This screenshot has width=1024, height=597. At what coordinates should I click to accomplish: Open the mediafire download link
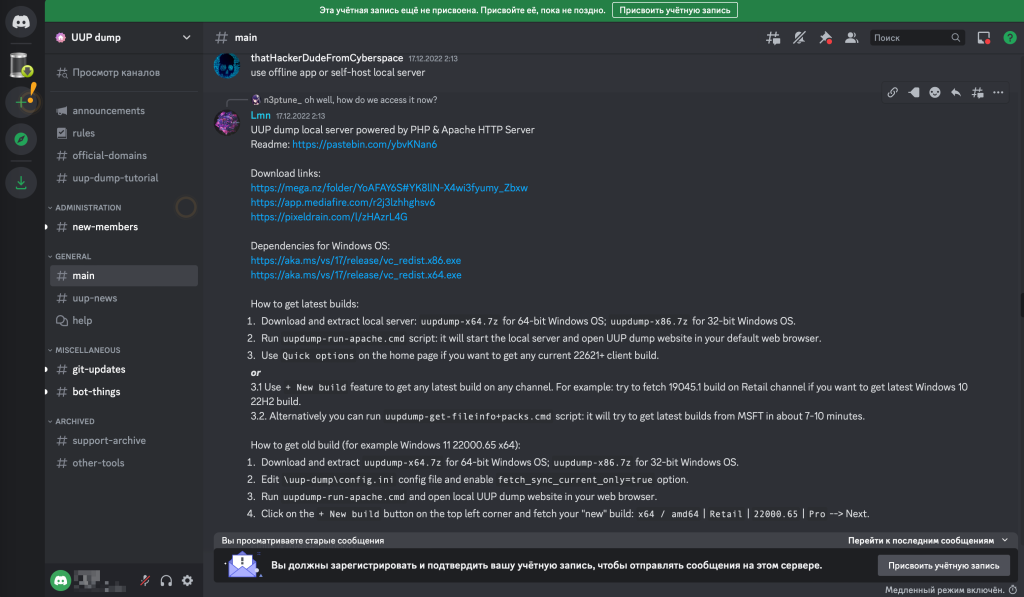[343, 202]
